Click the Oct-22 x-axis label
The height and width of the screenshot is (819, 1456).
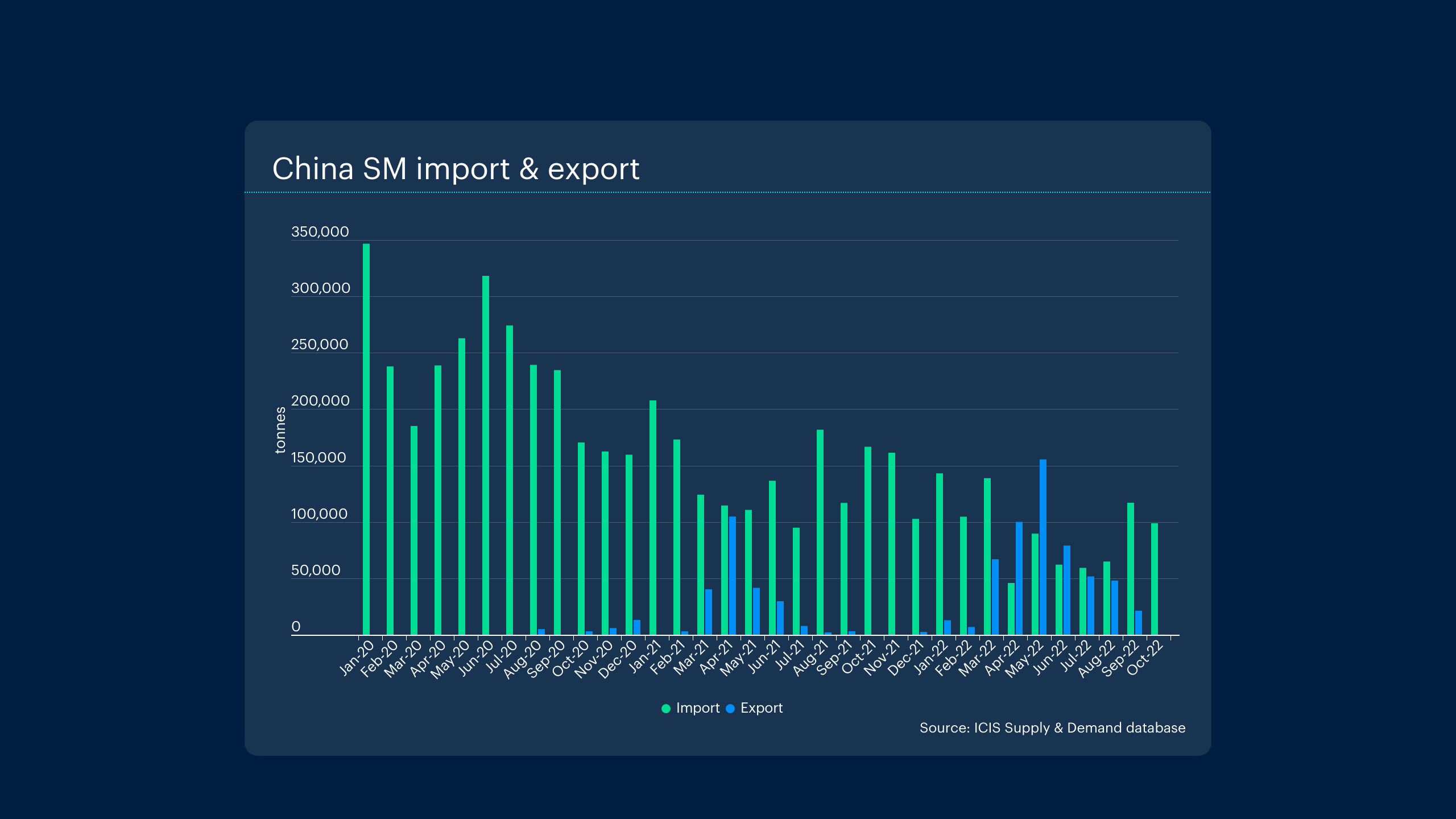point(1145,658)
